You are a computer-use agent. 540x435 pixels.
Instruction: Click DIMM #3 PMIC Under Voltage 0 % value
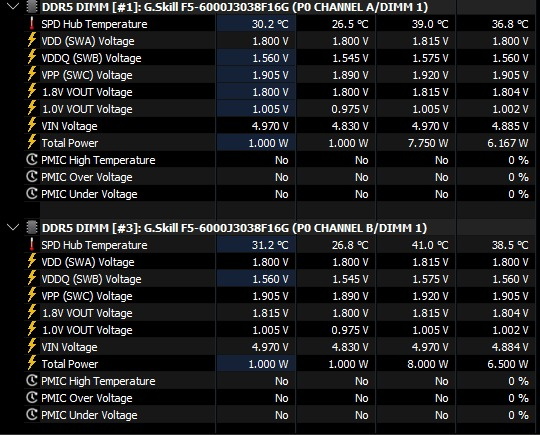(x=518, y=415)
